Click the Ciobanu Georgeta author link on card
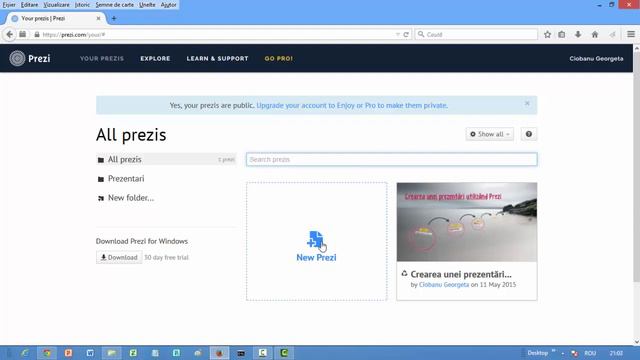 444,284
